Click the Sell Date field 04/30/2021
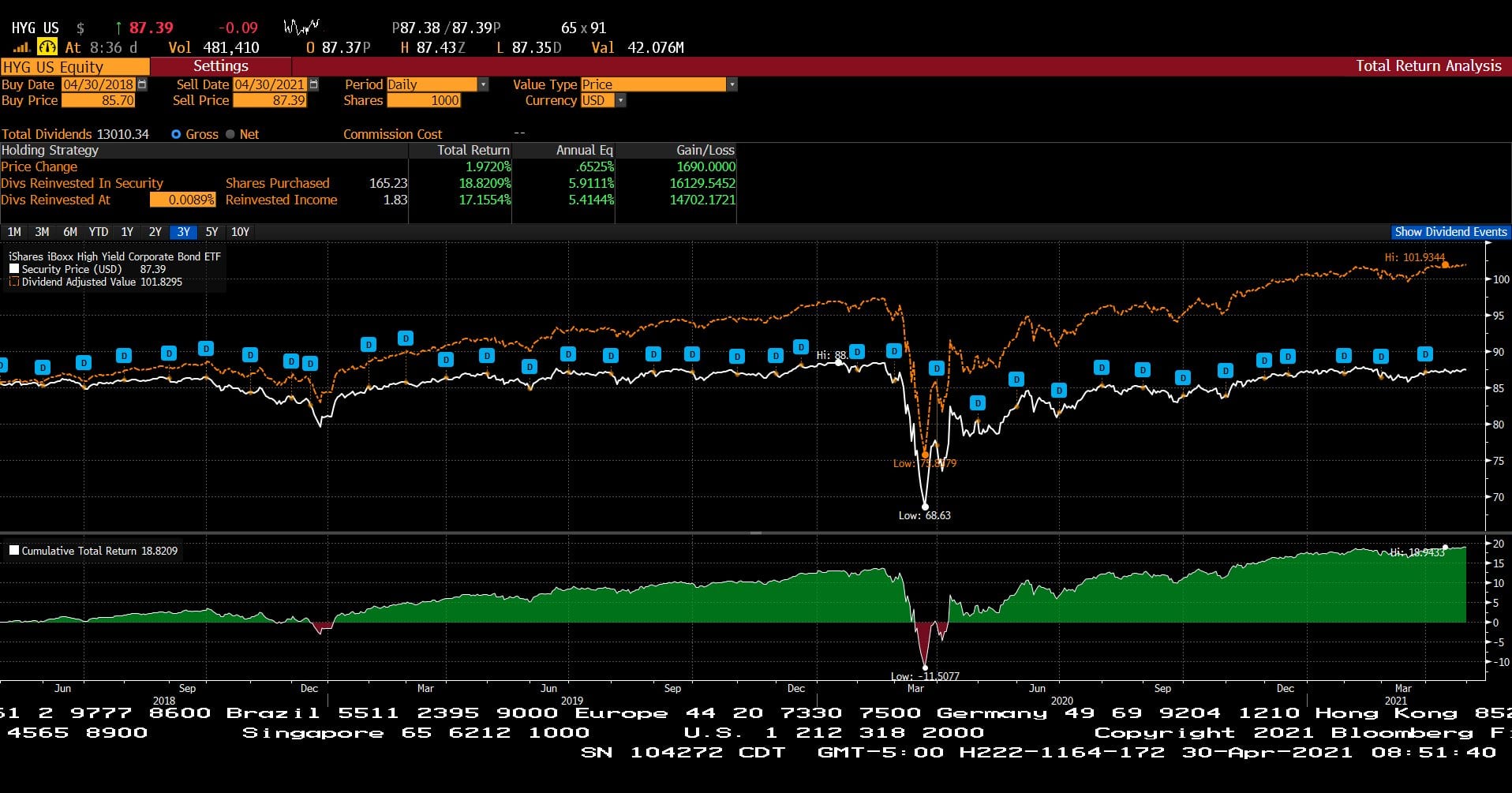 (x=270, y=84)
